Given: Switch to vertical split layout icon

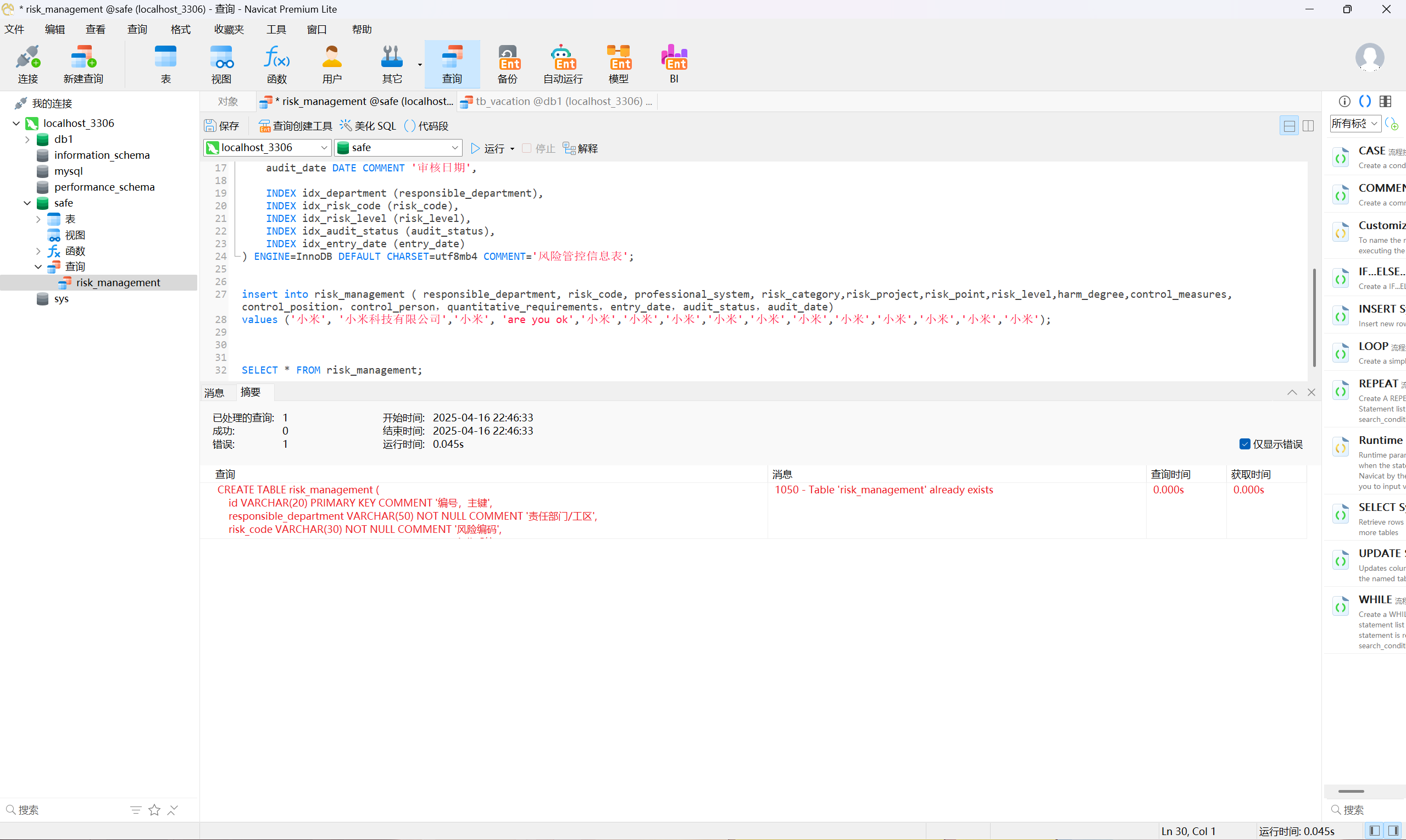Looking at the screenshot, I should pyautogui.click(x=1308, y=126).
